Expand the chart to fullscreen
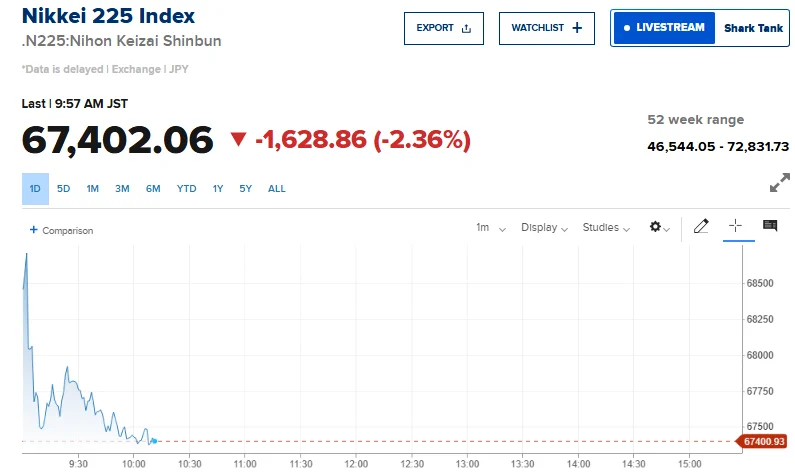Image resolution: width=795 pixels, height=475 pixels. (780, 182)
